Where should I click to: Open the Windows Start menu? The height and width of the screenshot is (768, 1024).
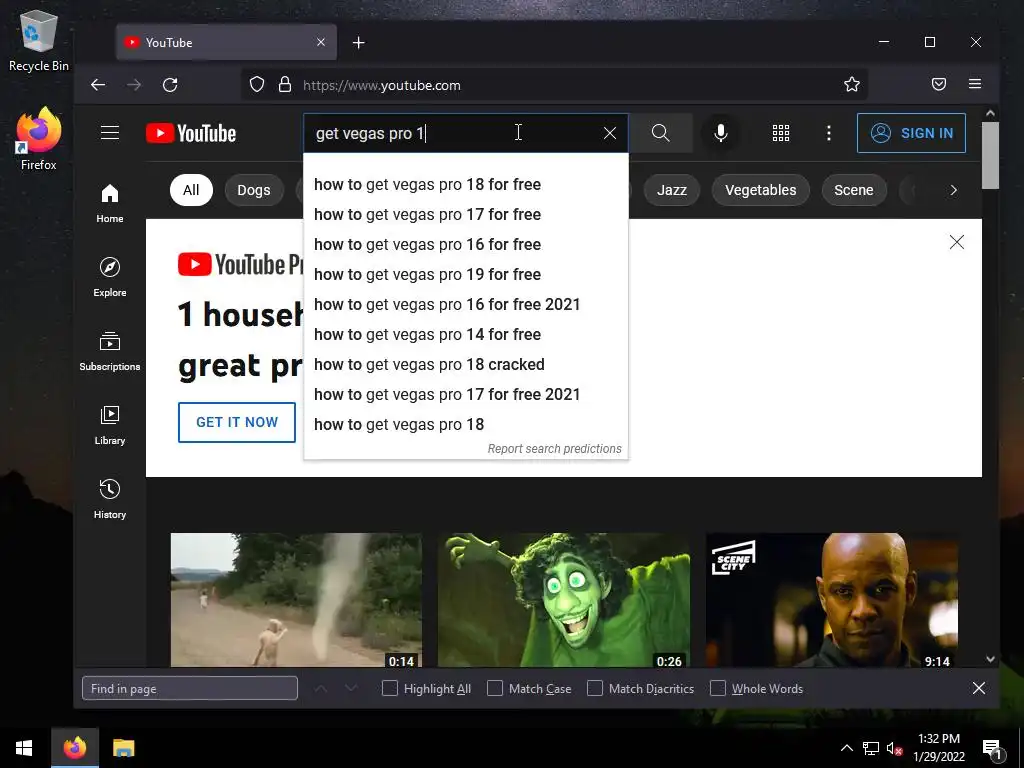click(x=24, y=748)
